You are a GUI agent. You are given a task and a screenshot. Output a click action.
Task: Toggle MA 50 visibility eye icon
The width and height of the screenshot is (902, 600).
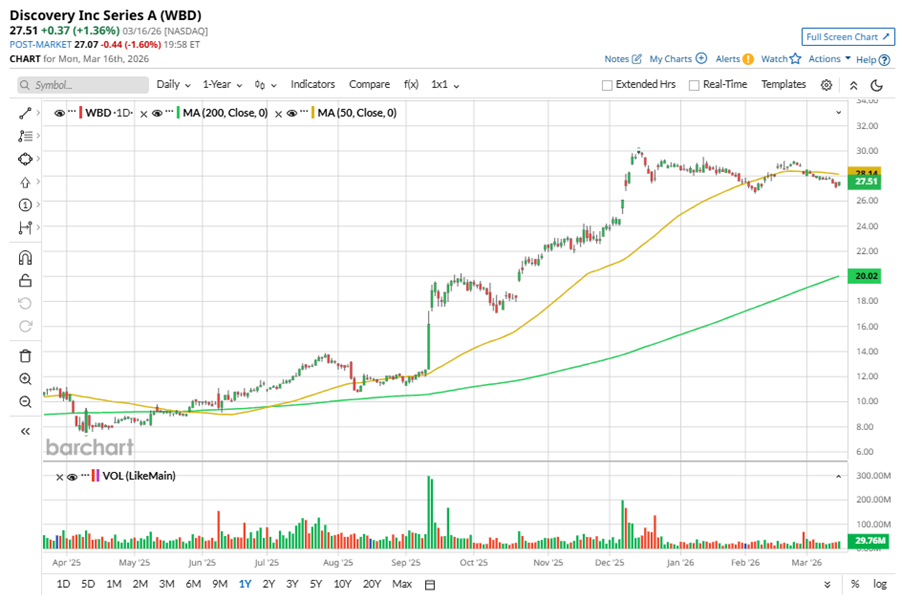point(292,113)
